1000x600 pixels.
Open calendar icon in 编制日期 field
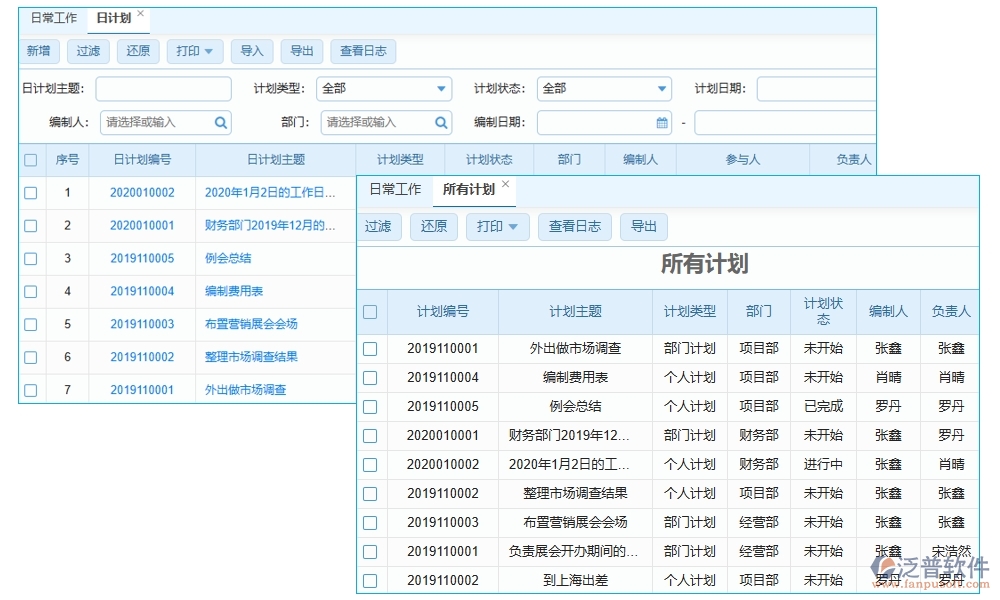tap(662, 122)
